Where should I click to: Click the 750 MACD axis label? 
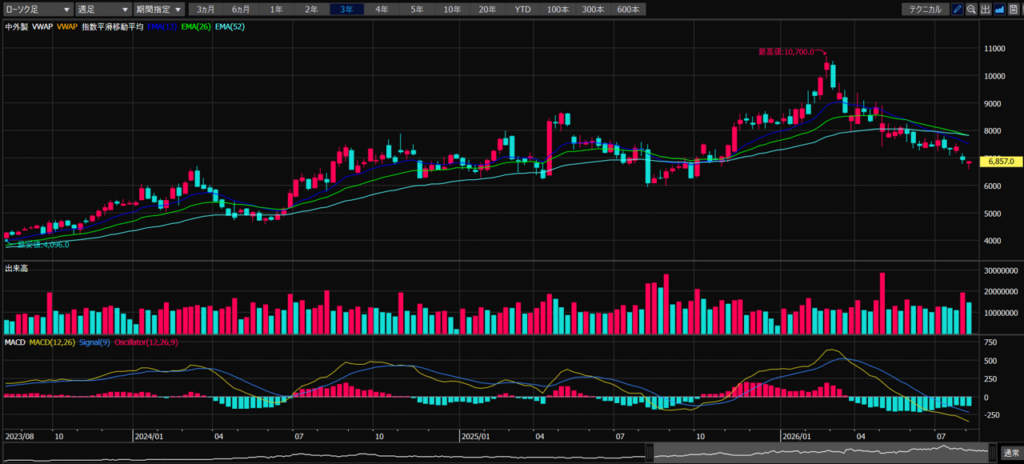pyautogui.click(x=991, y=342)
